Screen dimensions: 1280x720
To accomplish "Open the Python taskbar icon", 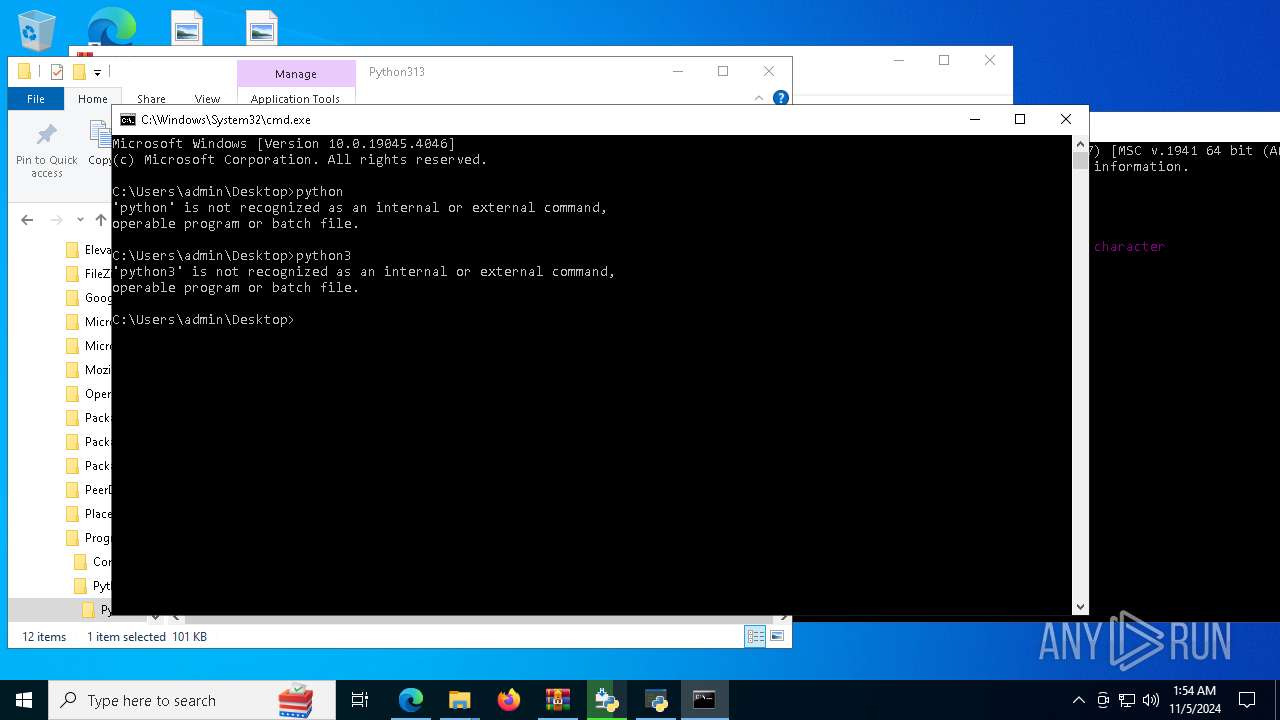I will pyautogui.click(x=656, y=700).
